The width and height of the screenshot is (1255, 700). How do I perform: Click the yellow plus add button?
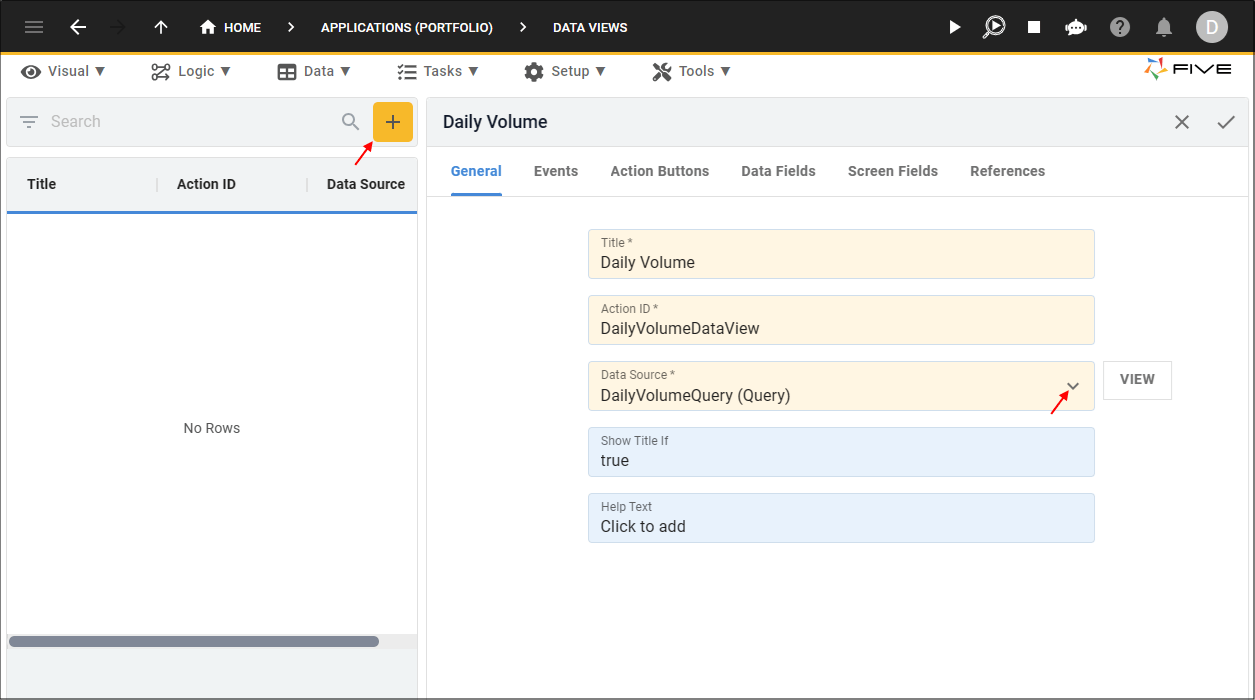(393, 122)
